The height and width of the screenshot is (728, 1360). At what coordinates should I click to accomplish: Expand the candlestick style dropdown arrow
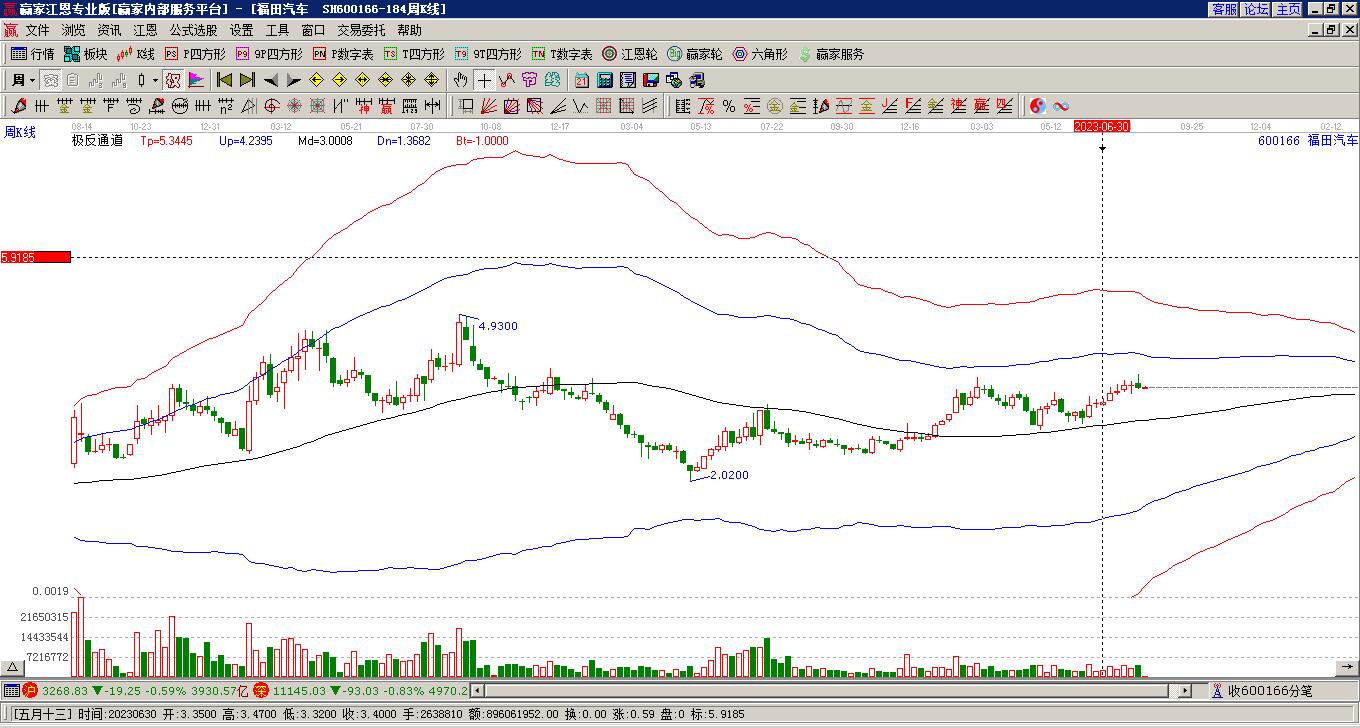pyautogui.click(x=155, y=80)
